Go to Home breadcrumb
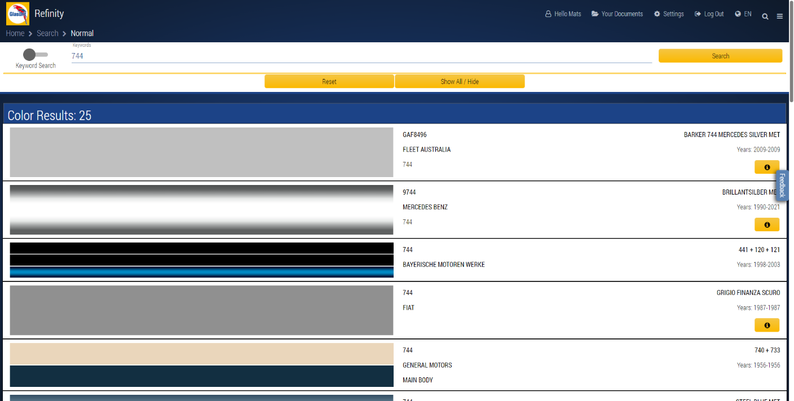The width and height of the screenshot is (794, 401). click(15, 33)
